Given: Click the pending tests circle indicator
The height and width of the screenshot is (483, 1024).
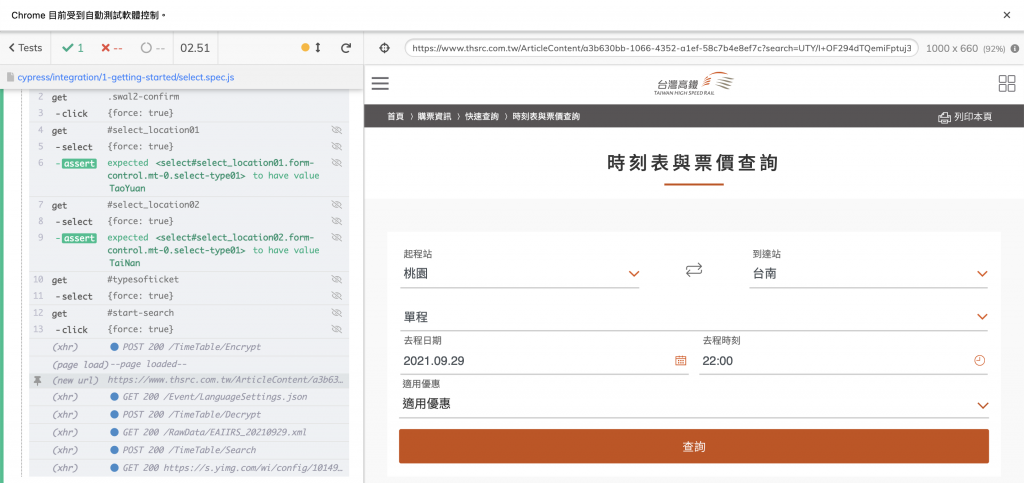Looking at the screenshot, I should coord(153,48).
